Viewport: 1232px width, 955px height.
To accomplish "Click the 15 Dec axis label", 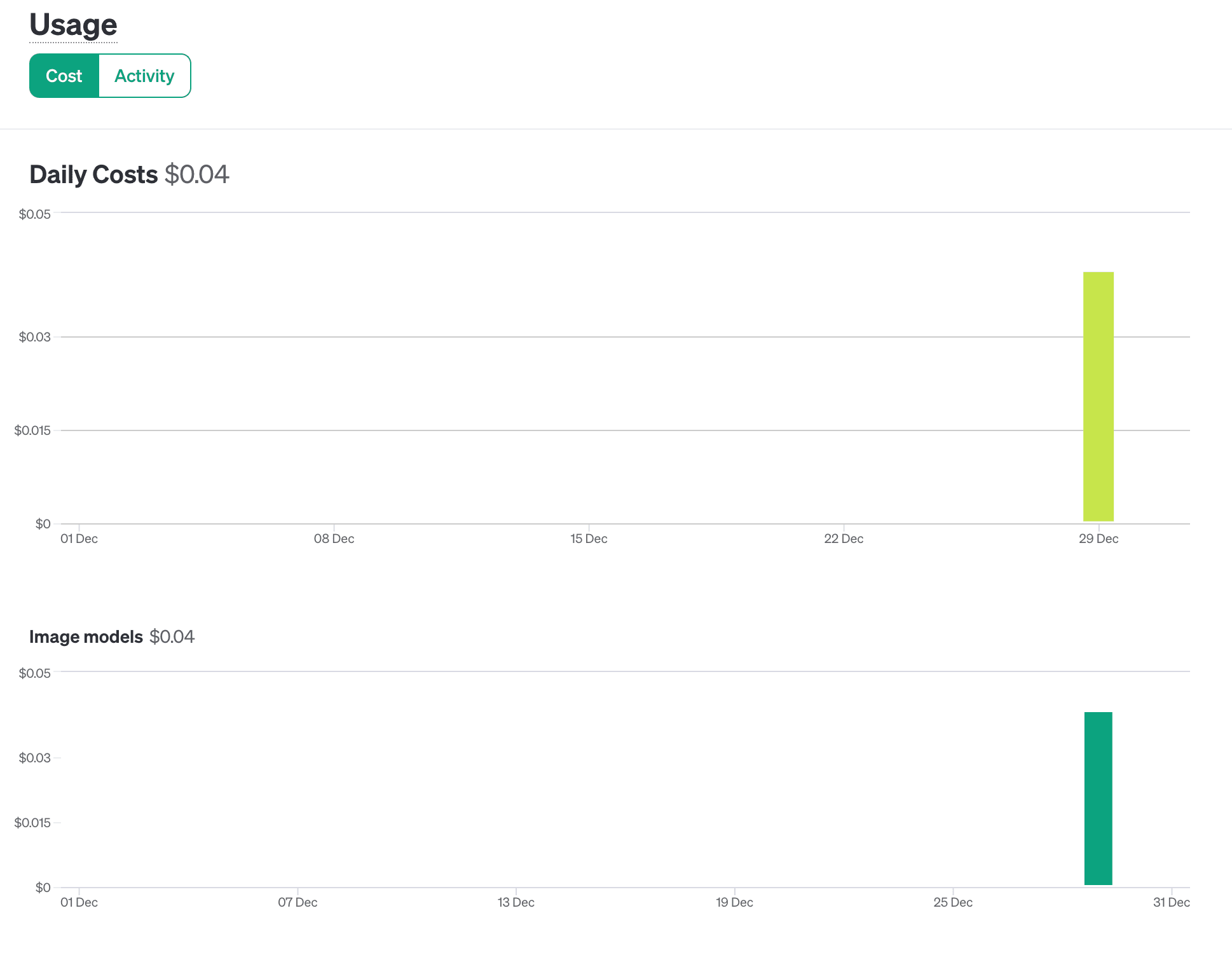I will pos(589,539).
